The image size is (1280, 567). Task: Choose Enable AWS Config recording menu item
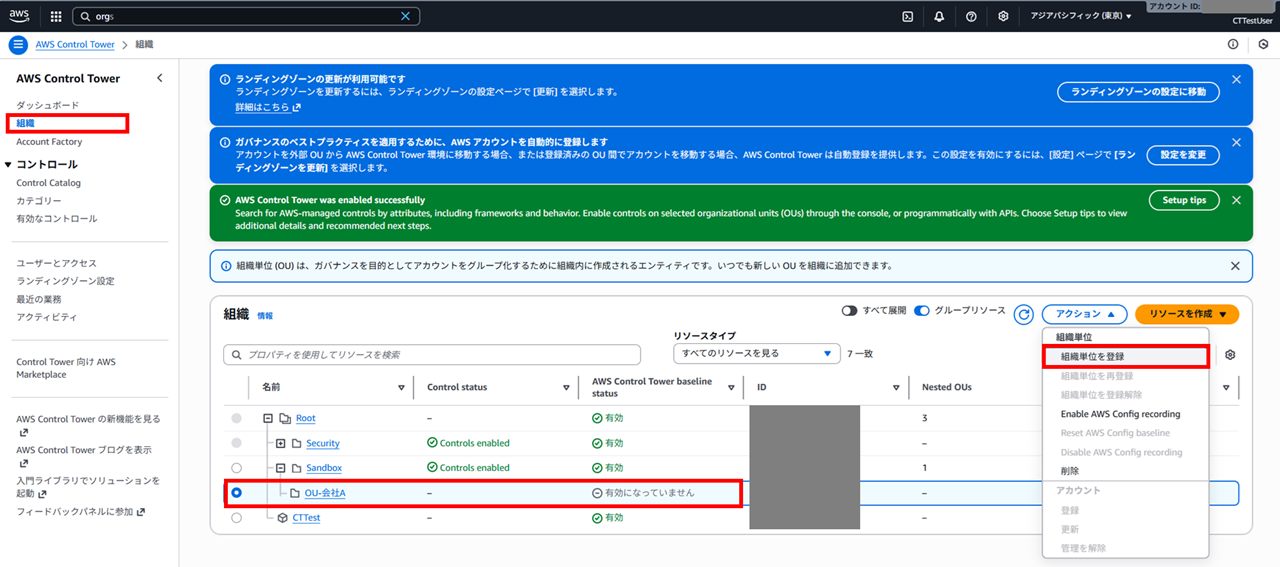click(1120, 414)
